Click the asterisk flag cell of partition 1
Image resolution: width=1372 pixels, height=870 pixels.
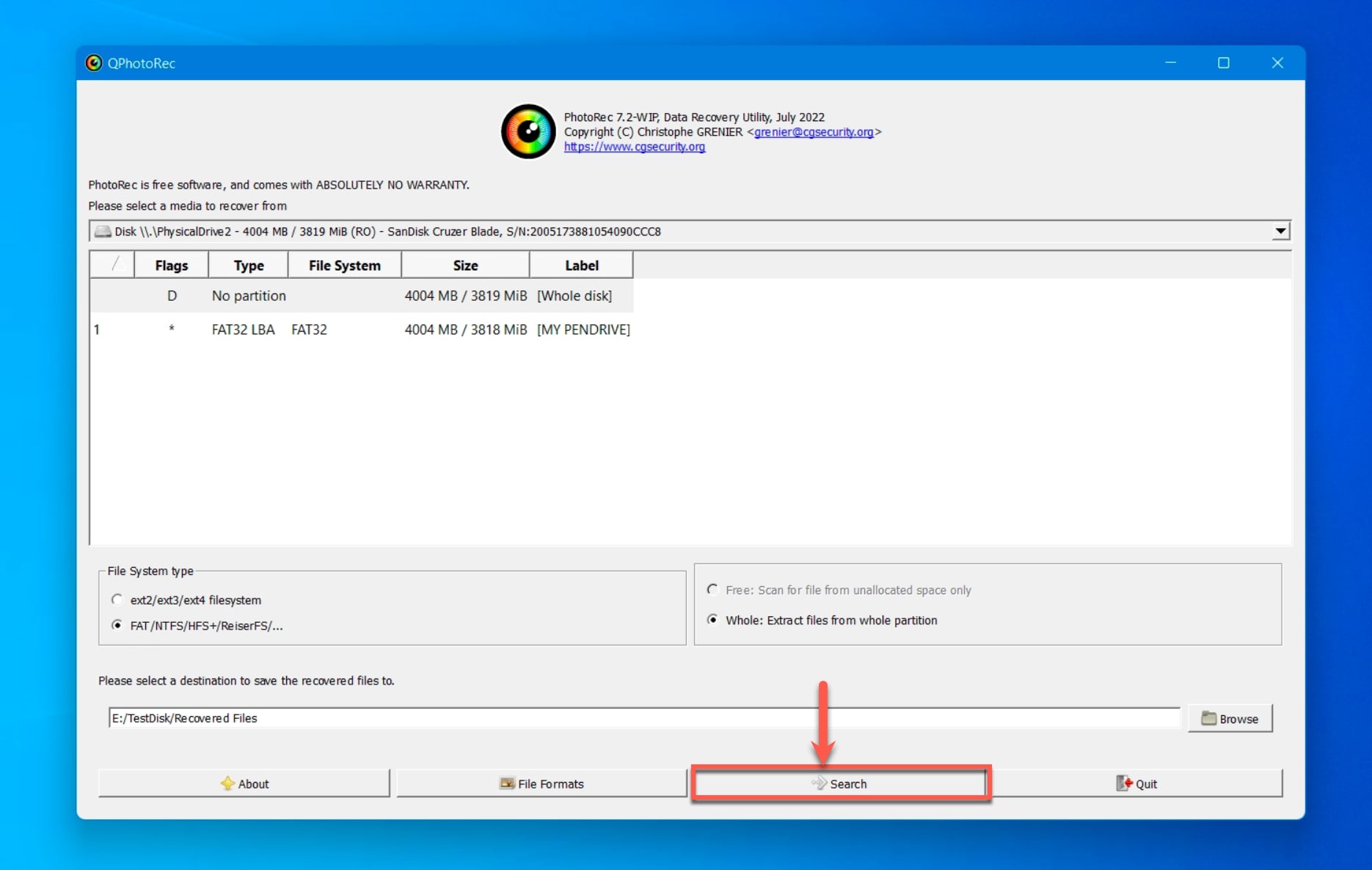172,329
